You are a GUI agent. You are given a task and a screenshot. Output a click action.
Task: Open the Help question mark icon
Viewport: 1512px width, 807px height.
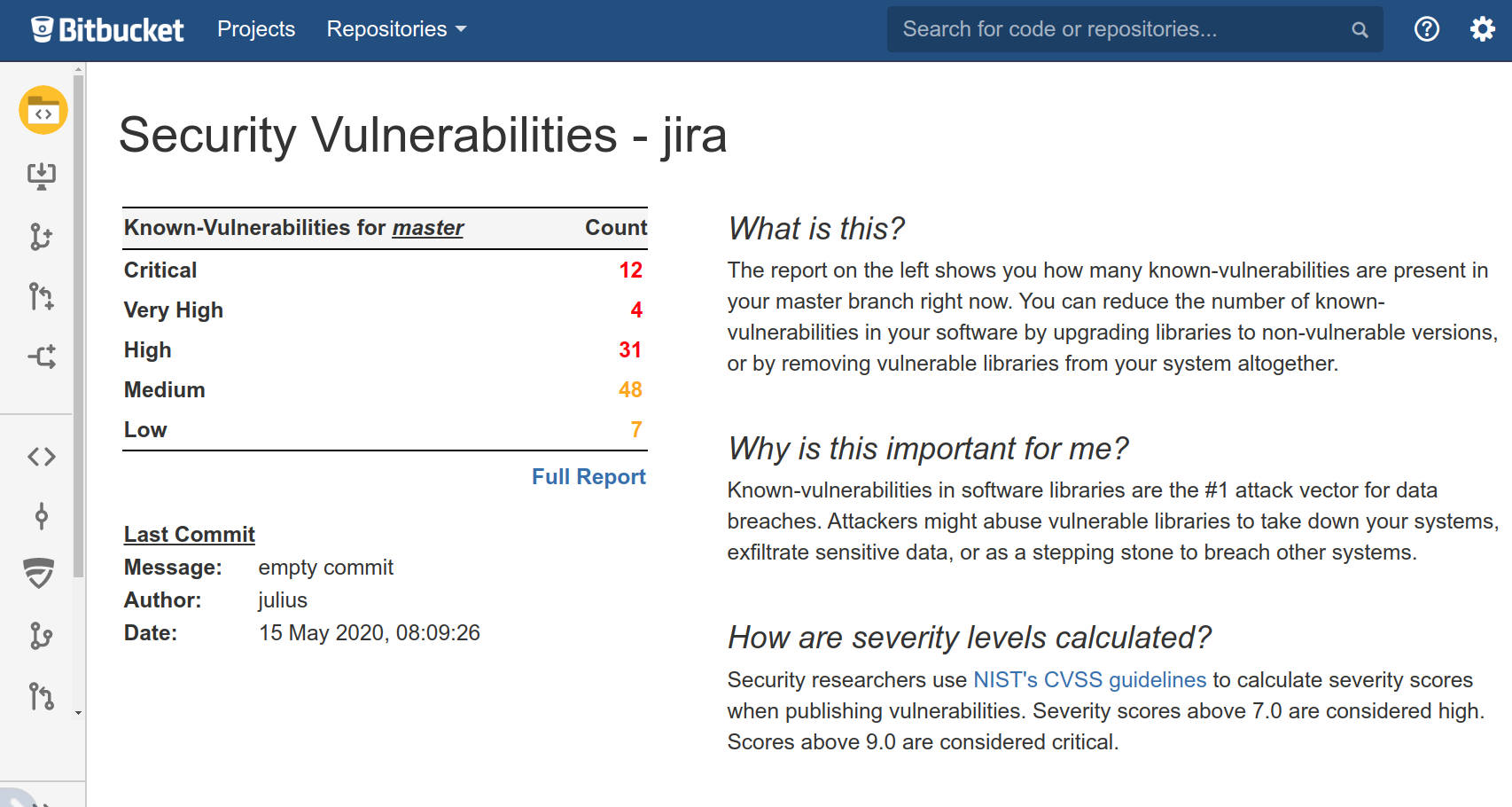(1426, 29)
